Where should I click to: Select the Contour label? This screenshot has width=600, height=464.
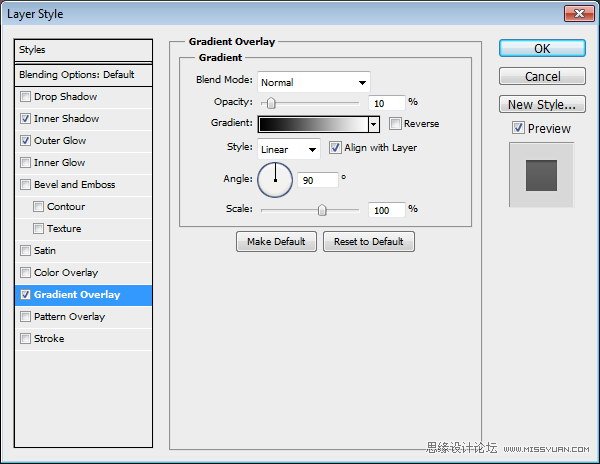click(x=66, y=207)
